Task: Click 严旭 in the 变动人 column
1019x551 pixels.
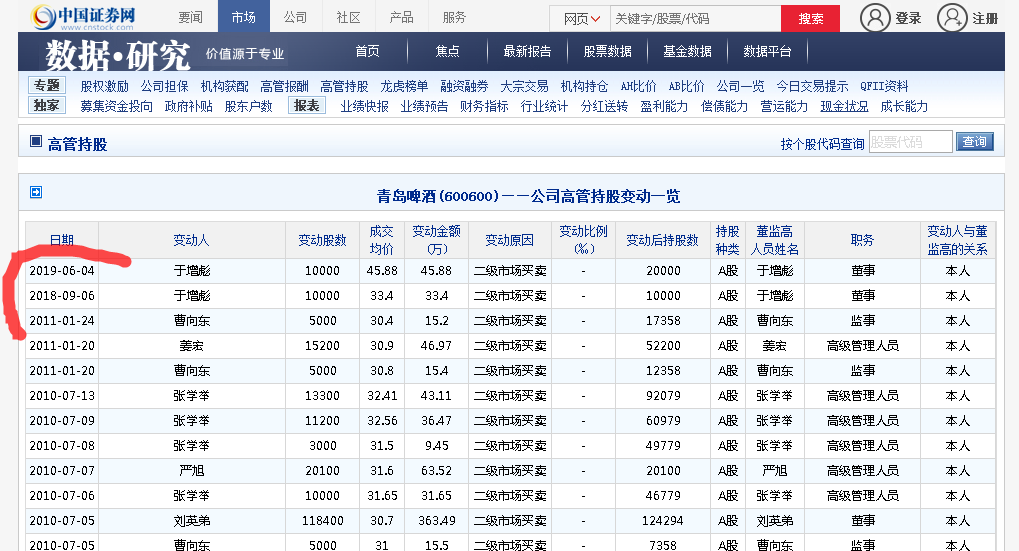Action: (x=192, y=470)
